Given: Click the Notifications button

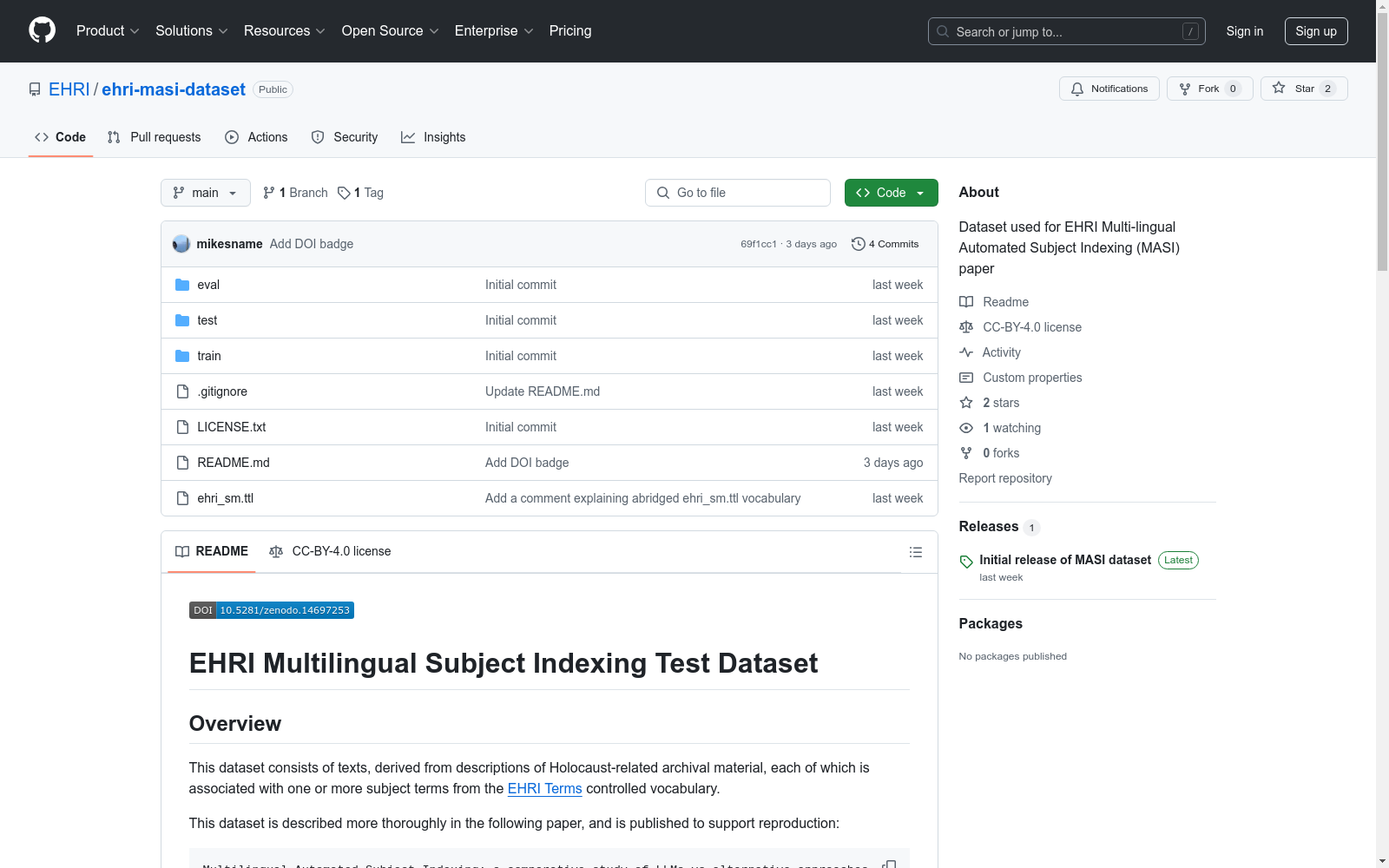Looking at the screenshot, I should click(1109, 89).
